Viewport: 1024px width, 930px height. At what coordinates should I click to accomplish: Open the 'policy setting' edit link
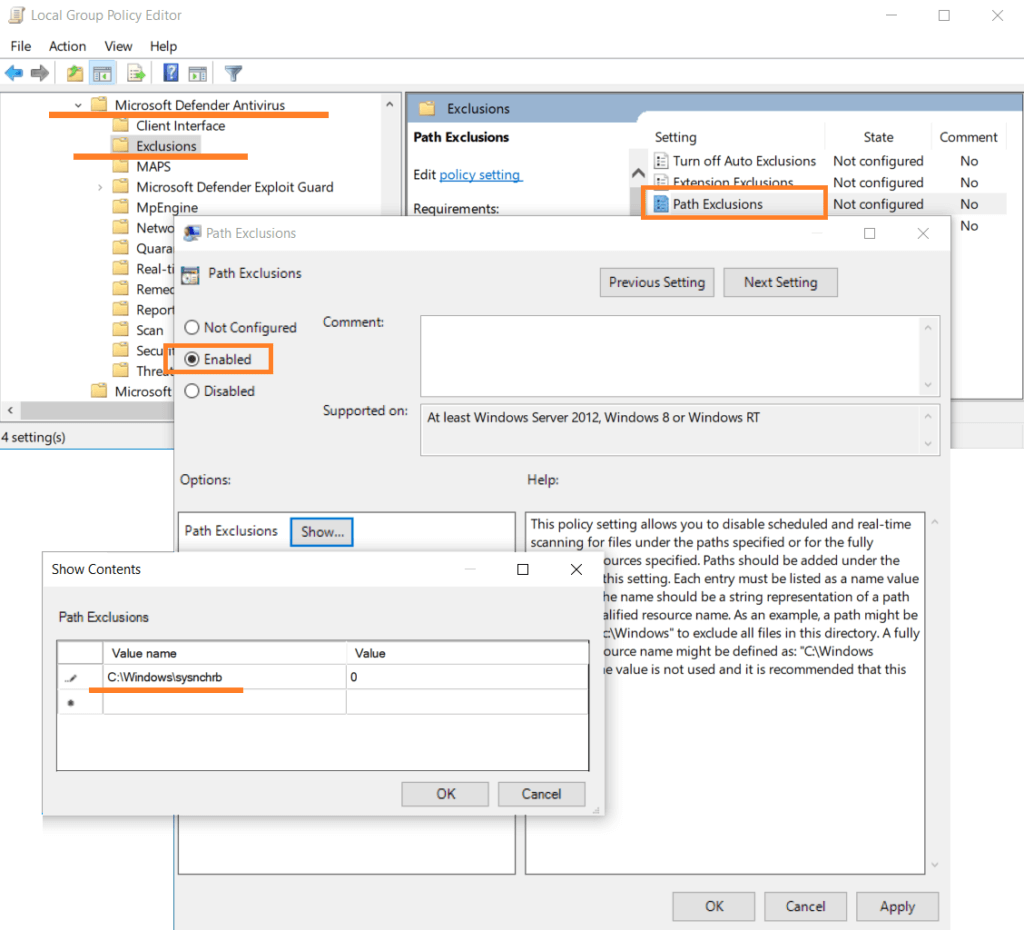coord(480,174)
